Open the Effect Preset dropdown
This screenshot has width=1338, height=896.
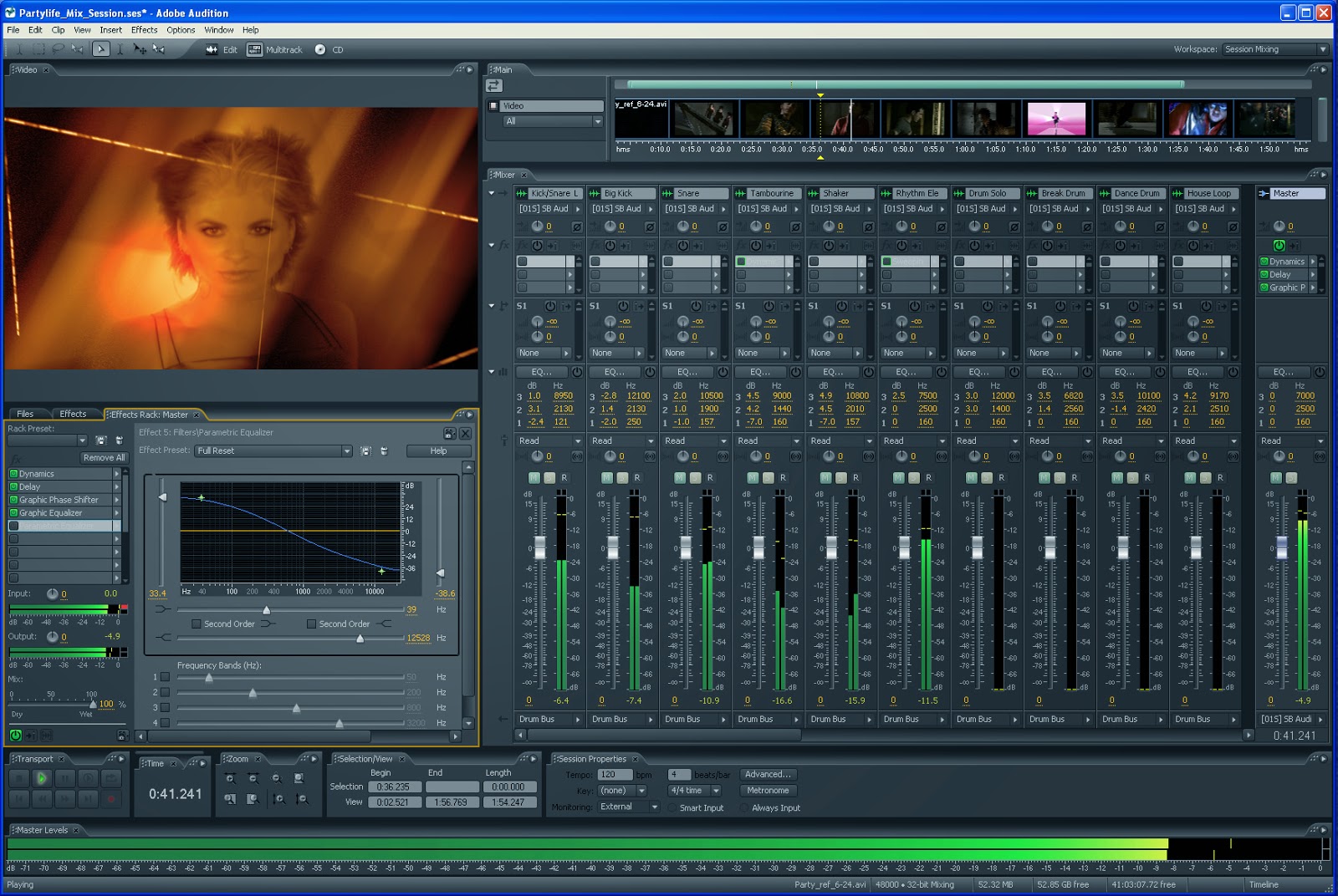[x=346, y=451]
